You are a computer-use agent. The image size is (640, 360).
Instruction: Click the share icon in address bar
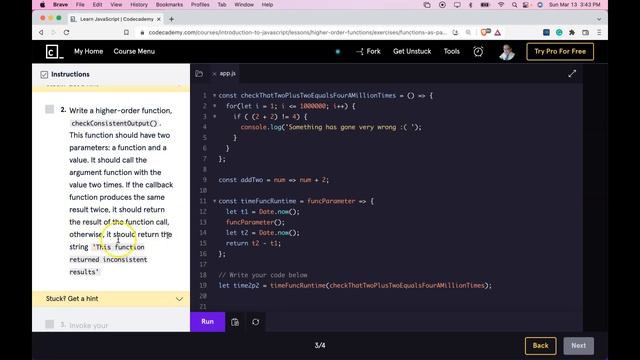coord(455,32)
